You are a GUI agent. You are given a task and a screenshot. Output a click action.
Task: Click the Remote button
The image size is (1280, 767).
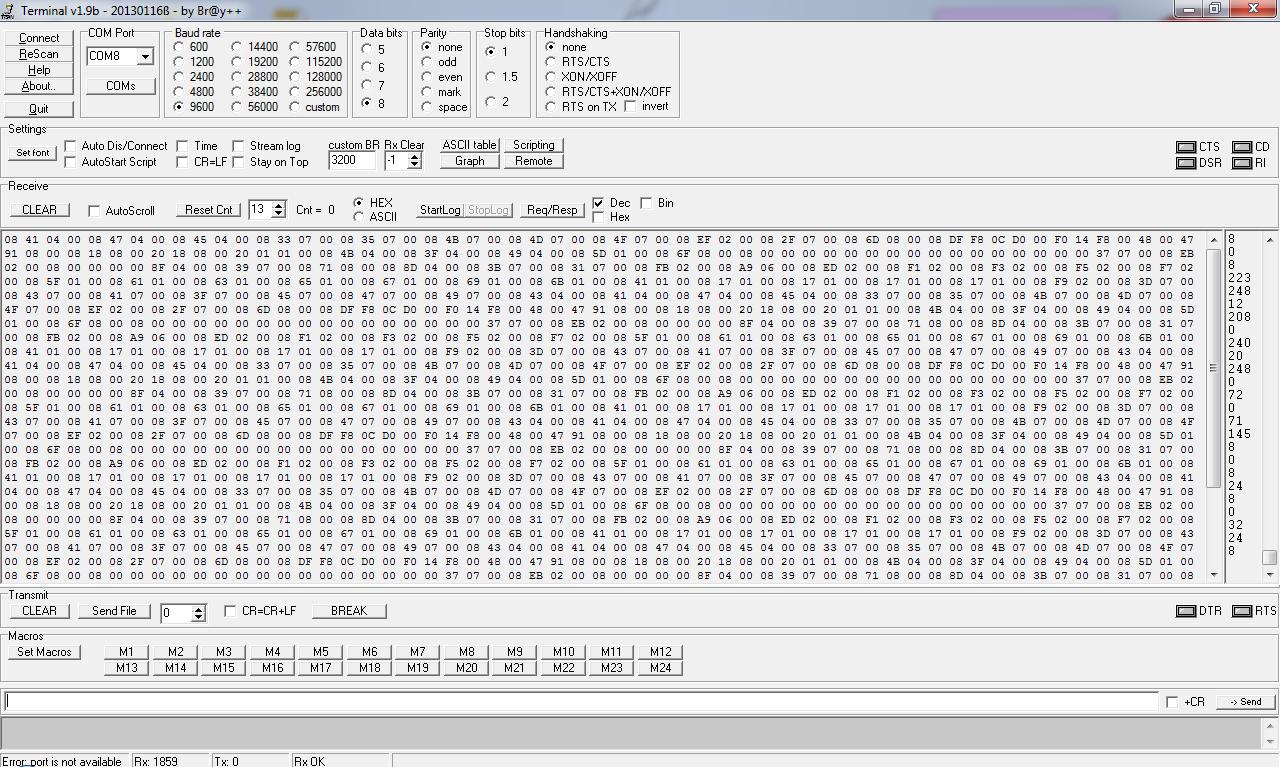point(533,161)
